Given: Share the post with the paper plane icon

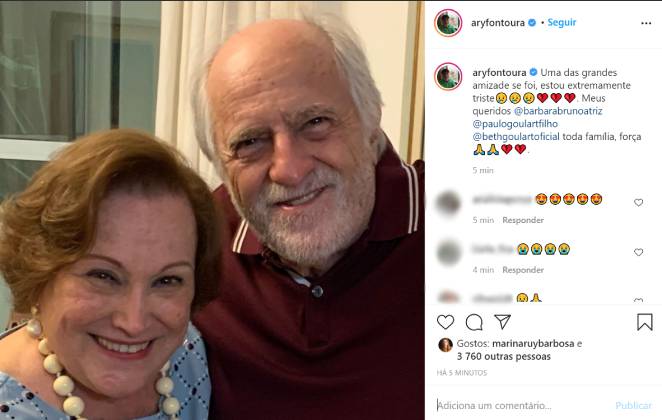Looking at the screenshot, I should coord(502,322).
